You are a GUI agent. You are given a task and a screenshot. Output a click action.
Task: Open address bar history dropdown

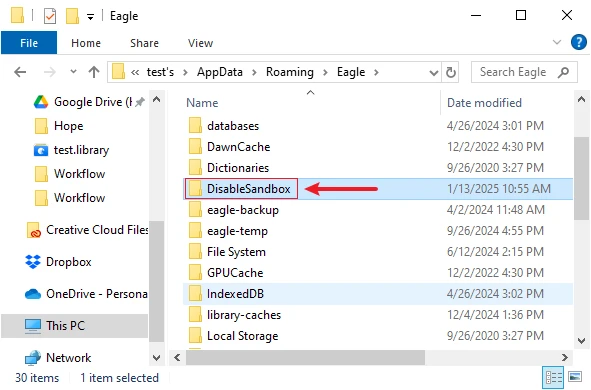433,72
